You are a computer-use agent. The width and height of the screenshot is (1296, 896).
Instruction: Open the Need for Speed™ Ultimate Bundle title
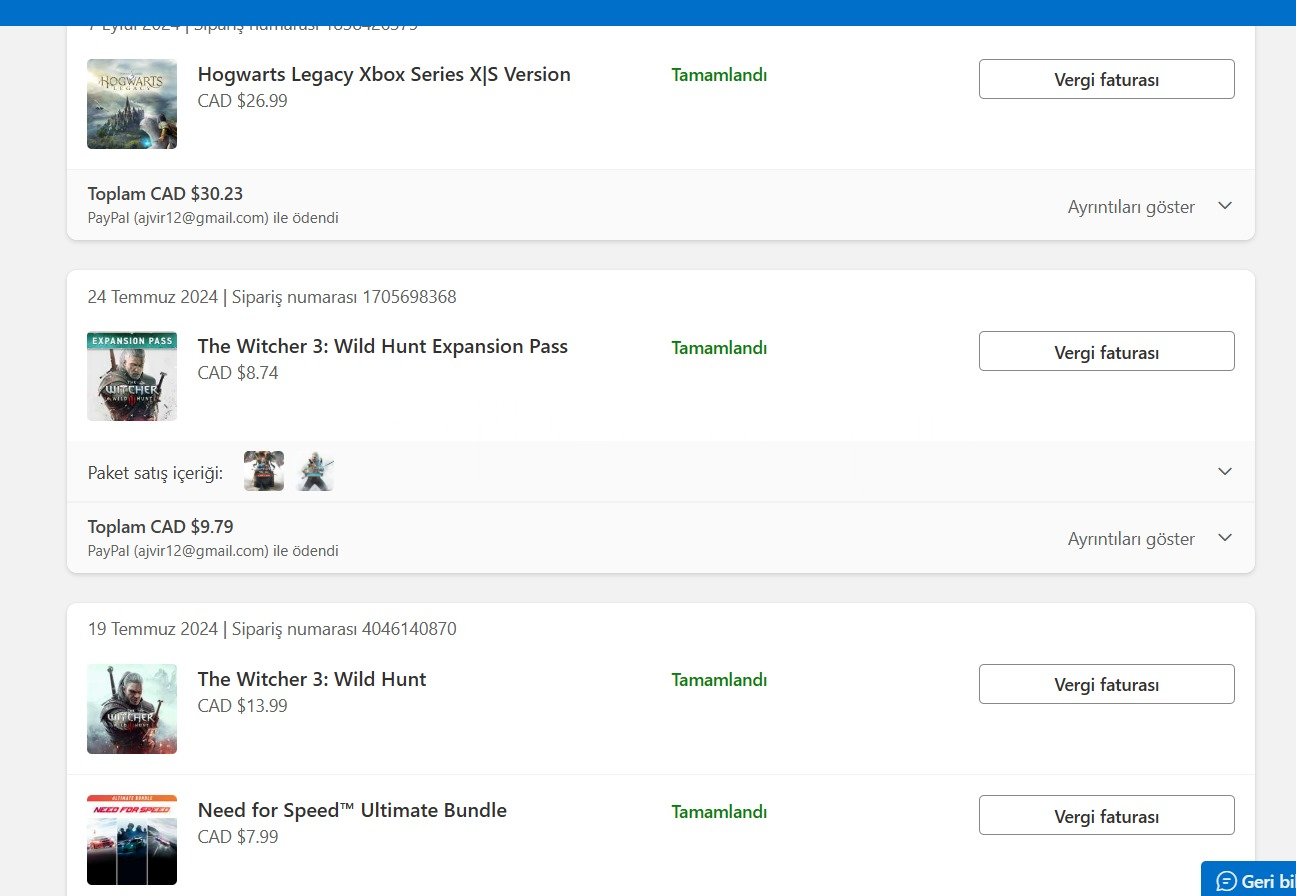point(352,810)
